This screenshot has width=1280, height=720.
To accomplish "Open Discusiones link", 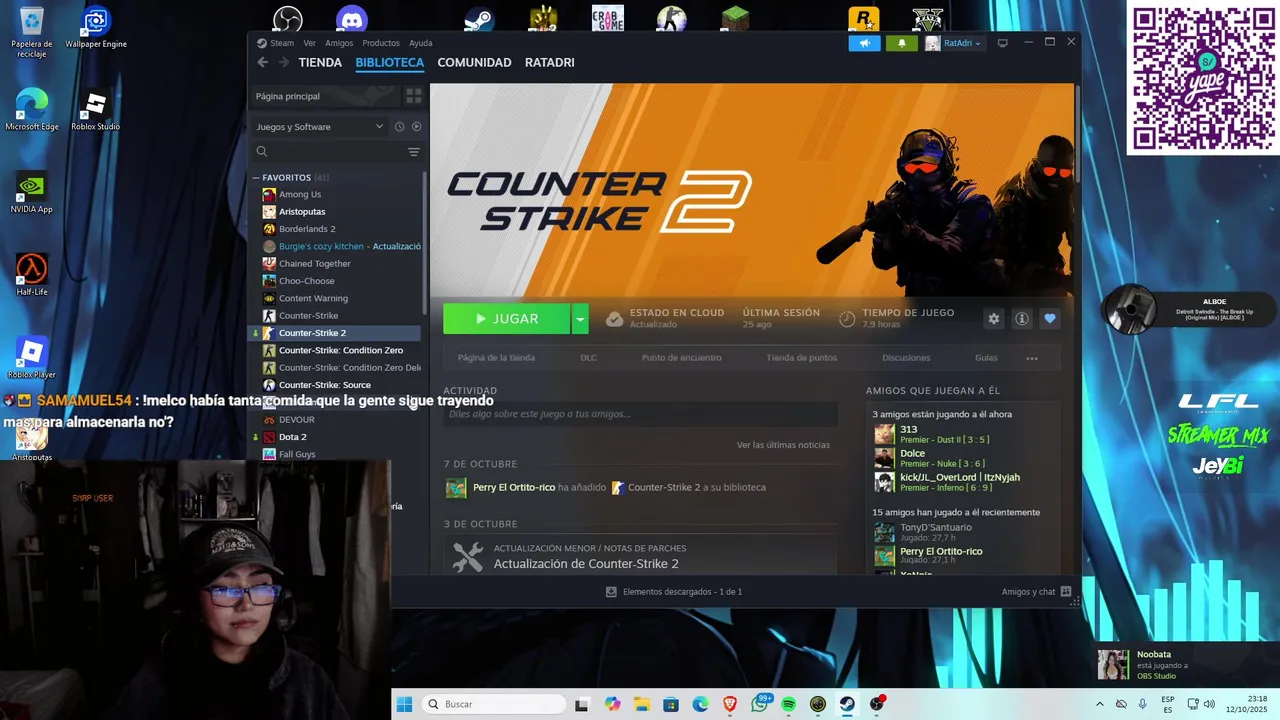I will point(906,357).
